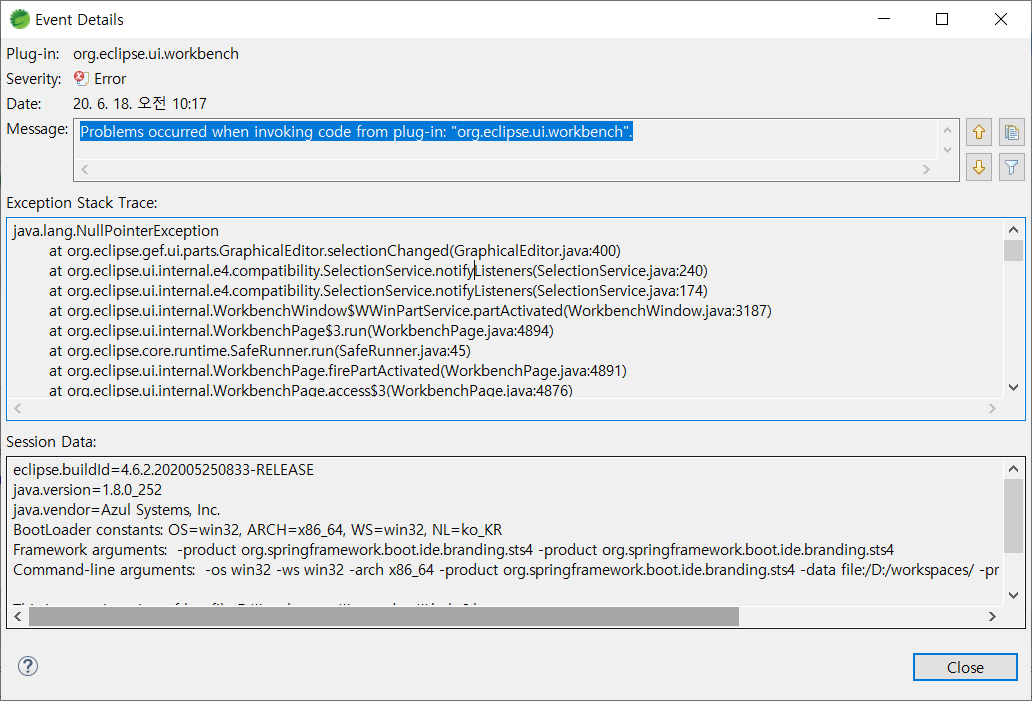
Task: Close the dialog with Close button
Action: [x=965, y=667]
